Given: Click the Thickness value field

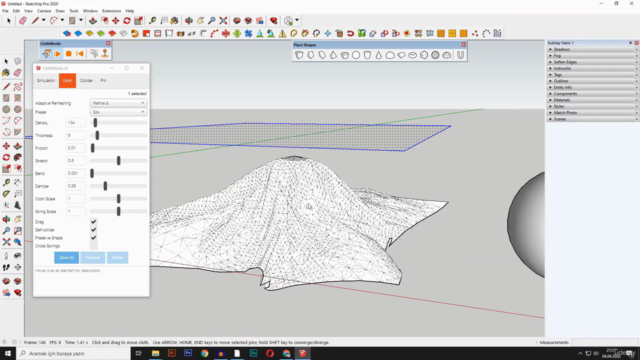Looking at the screenshot, I should coord(76,136).
